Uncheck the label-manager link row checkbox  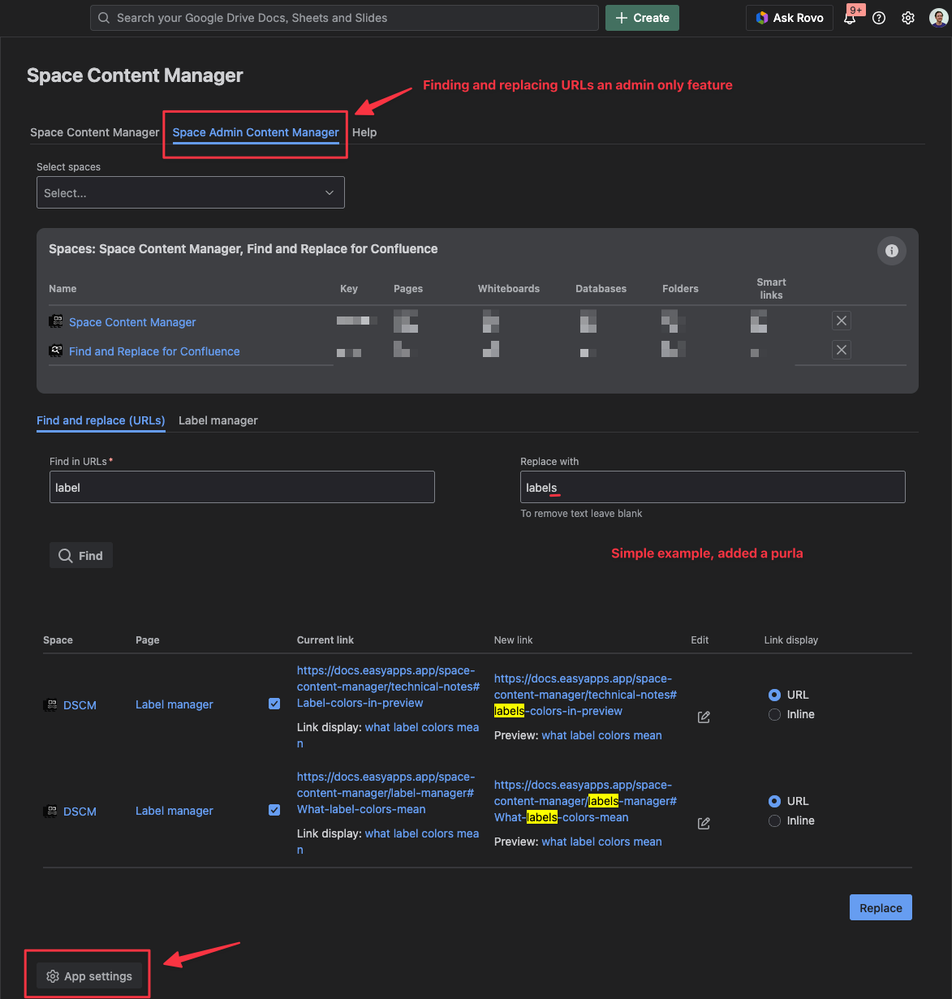click(x=274, y=810)
